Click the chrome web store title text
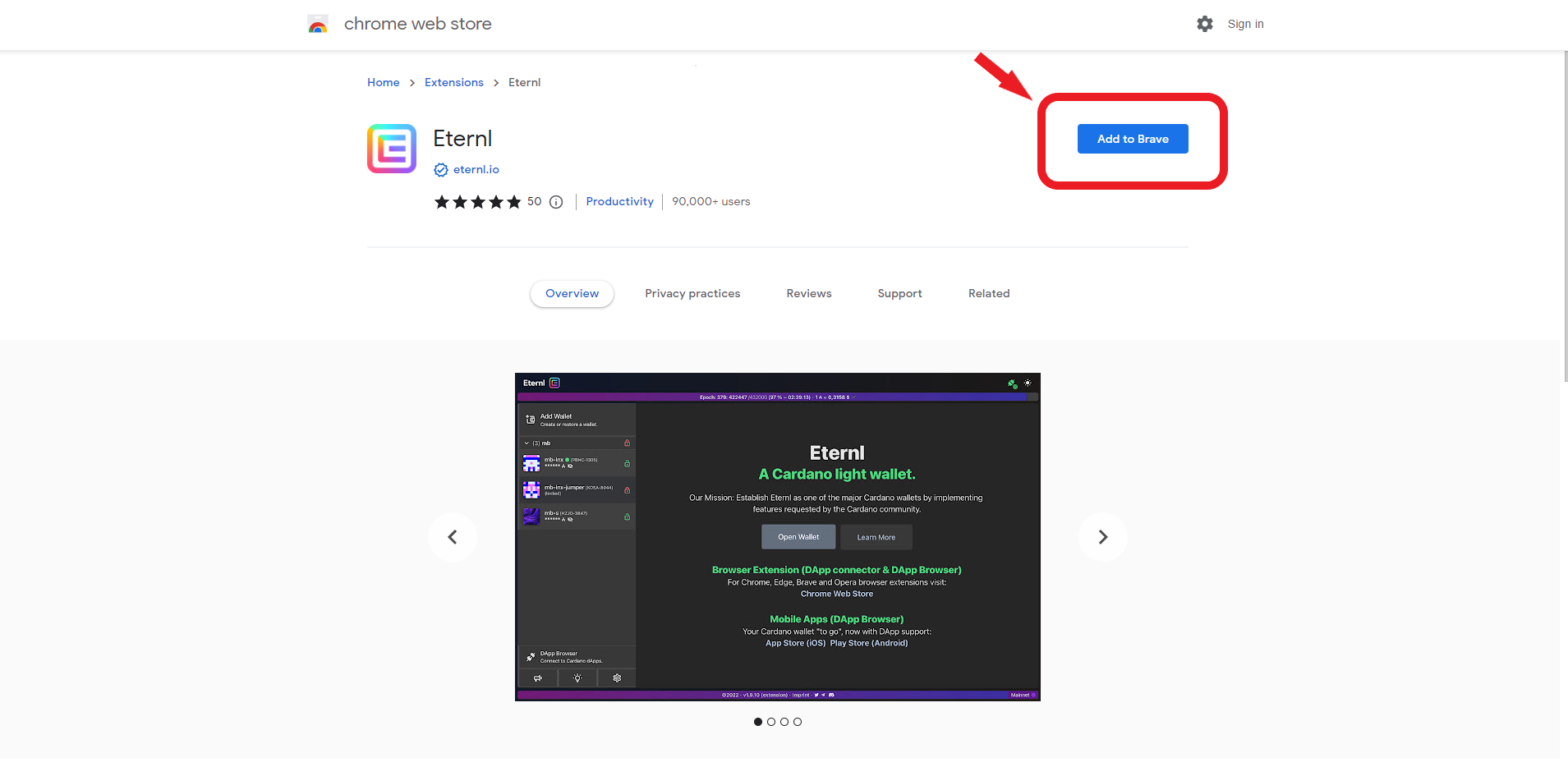Image resolution: width=1568 pixels, height=776 pixels. pos(417,24)
